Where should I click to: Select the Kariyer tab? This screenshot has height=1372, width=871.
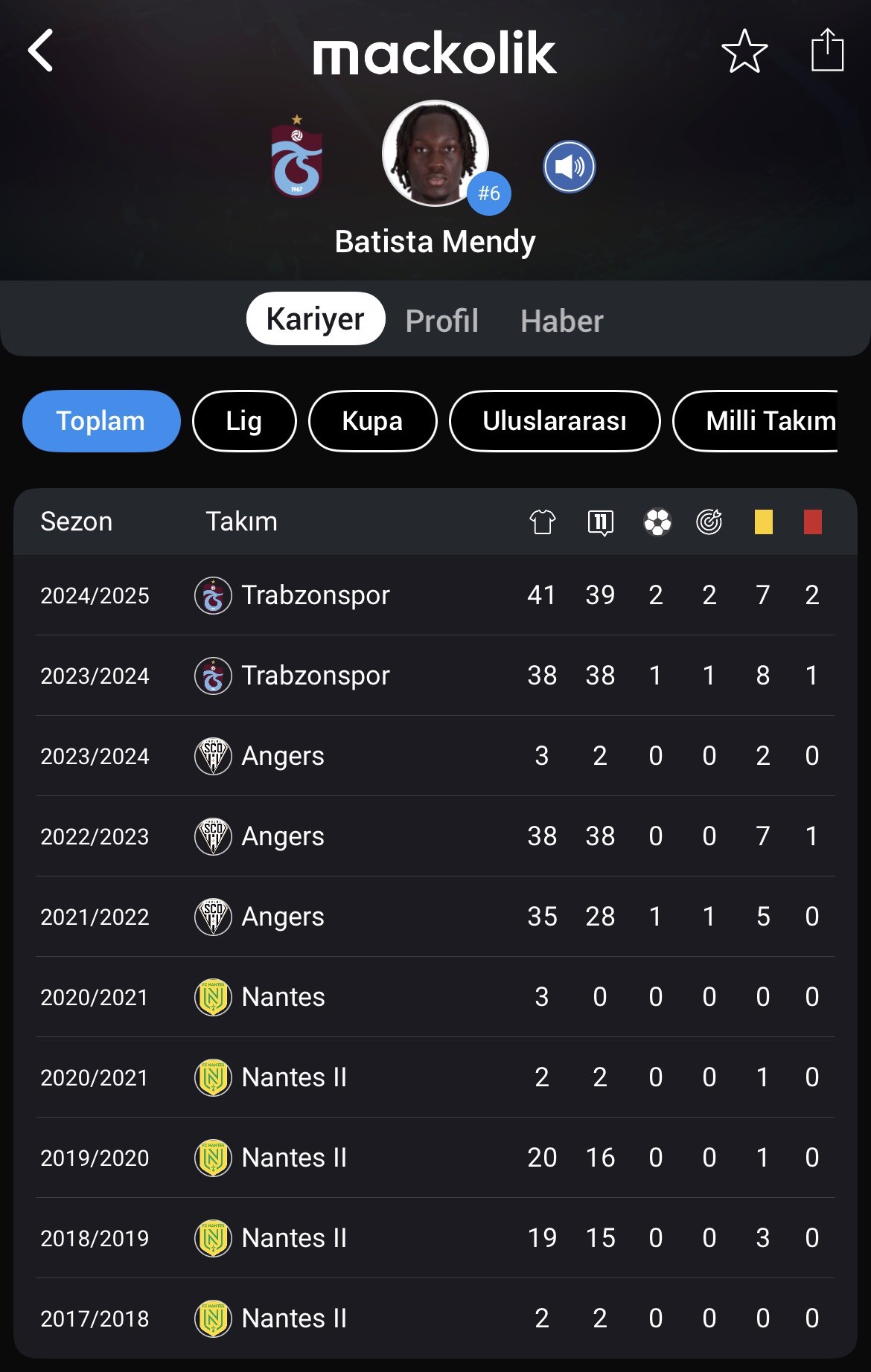316,318
